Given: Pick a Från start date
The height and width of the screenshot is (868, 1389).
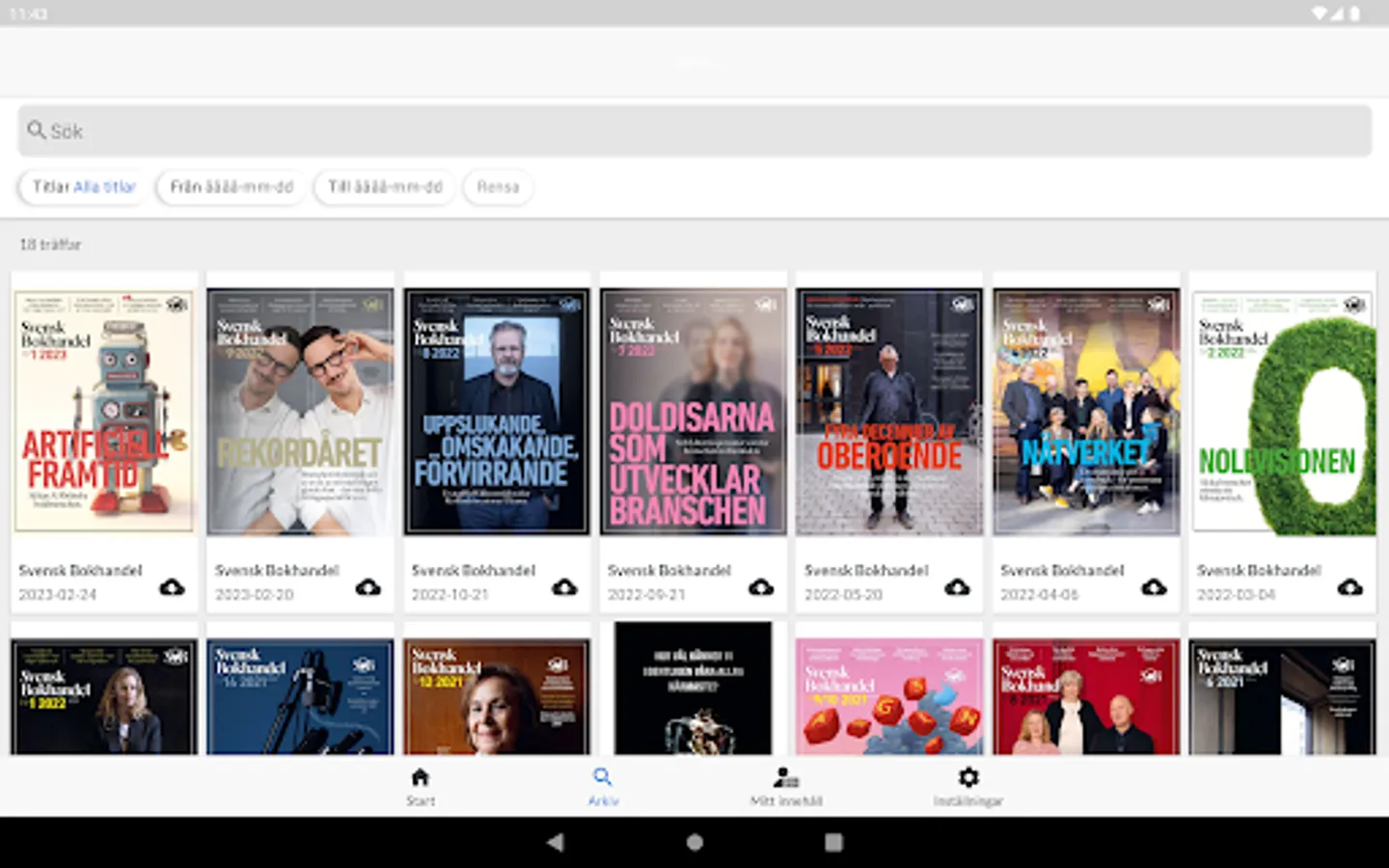Looking at the screenshot, I should [231, 187].
